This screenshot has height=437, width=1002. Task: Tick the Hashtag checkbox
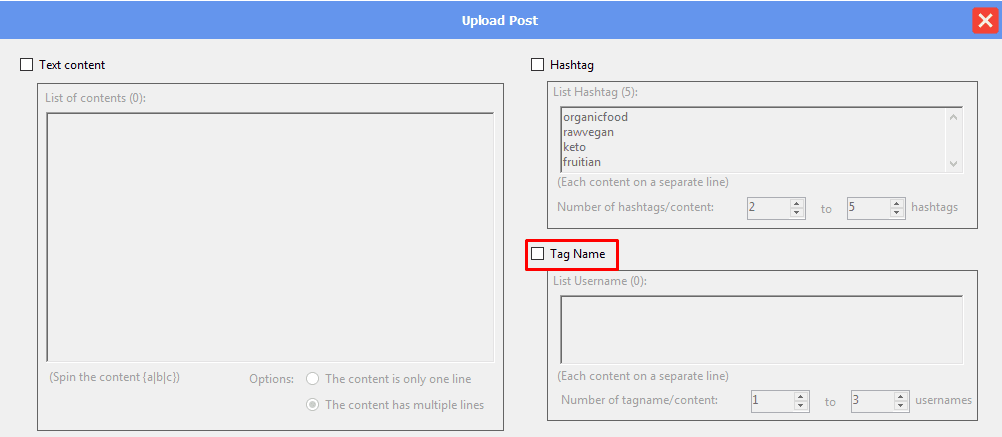pos(538,65)
